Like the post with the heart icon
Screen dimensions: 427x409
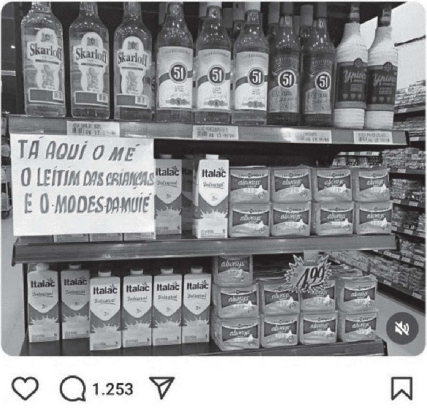pyautogui.click(x=25, y=388)
